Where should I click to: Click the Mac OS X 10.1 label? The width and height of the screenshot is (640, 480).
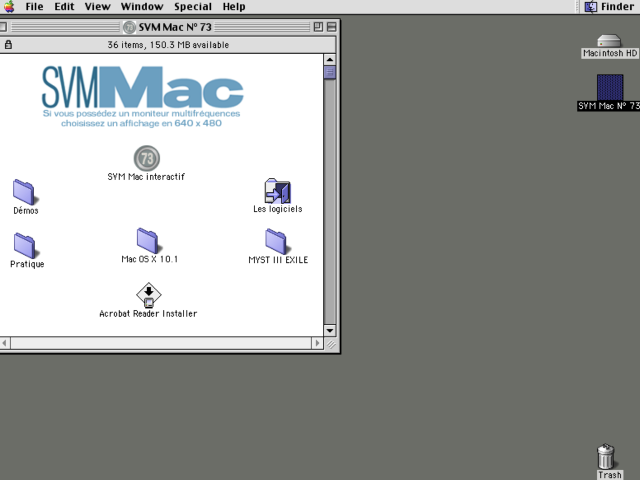[150, 259]
